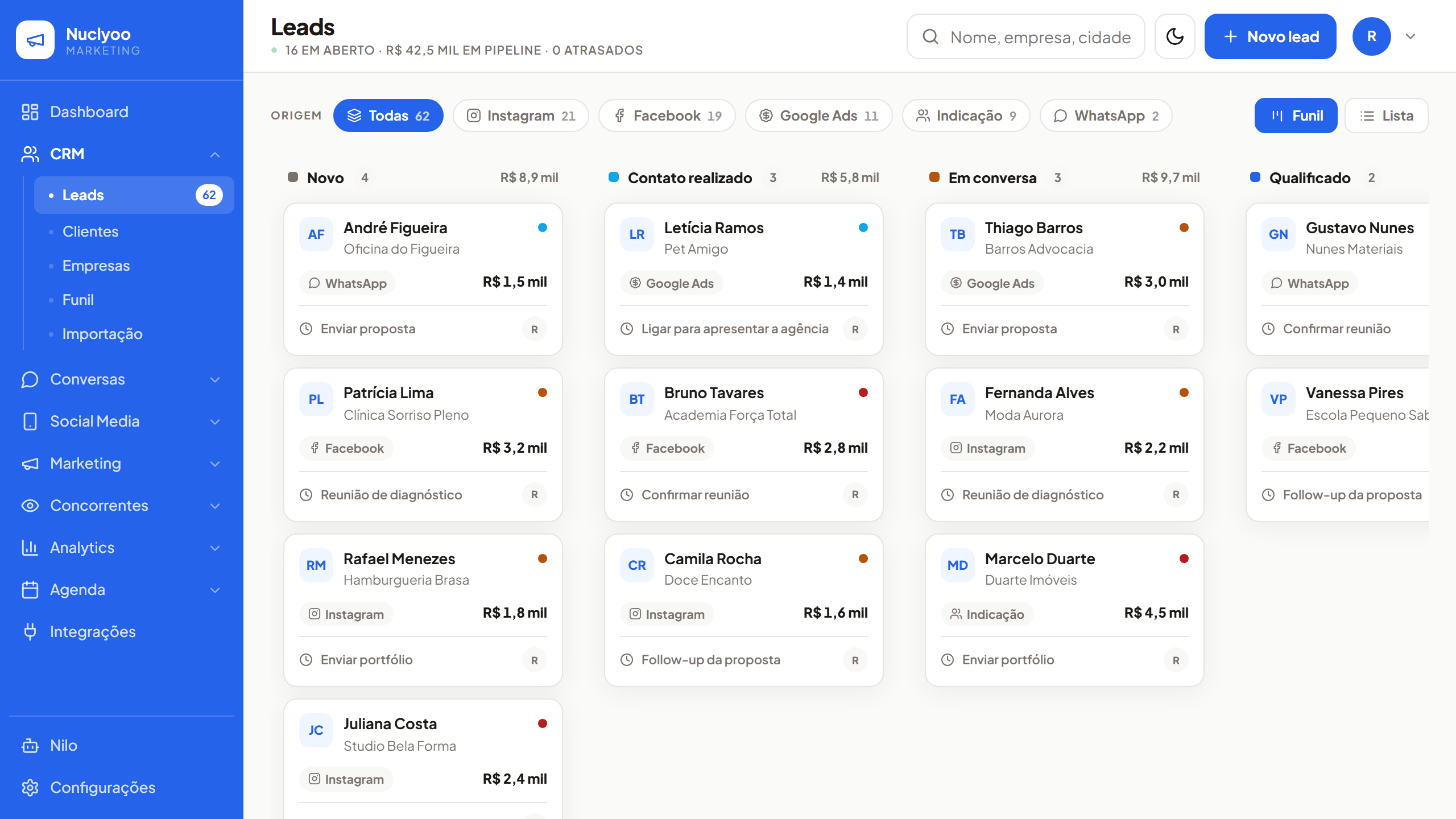The image size is (1456, 819).
Task: Click WhatsApp tag on Gustavo Nunes card
Action: pyautogui.click(x=1310, y=283)
